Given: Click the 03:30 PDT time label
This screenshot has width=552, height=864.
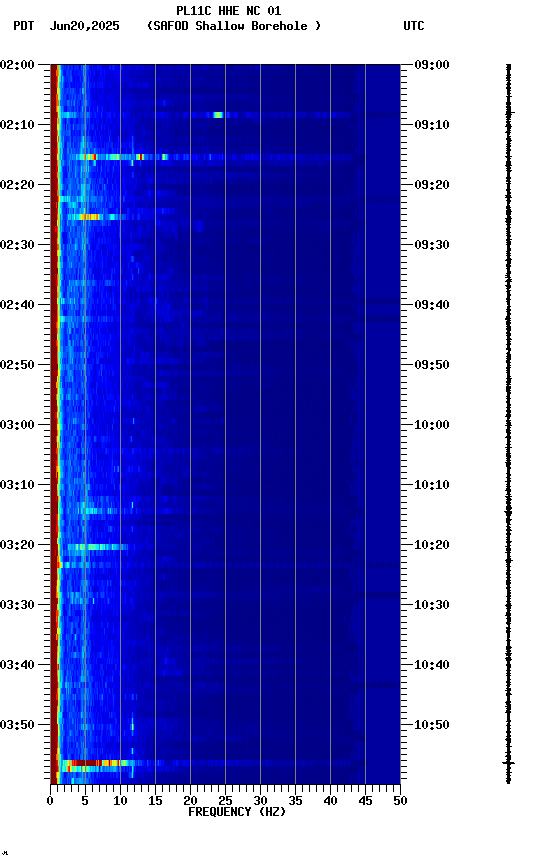Looking at the screenshot, I should pos(17,606).
